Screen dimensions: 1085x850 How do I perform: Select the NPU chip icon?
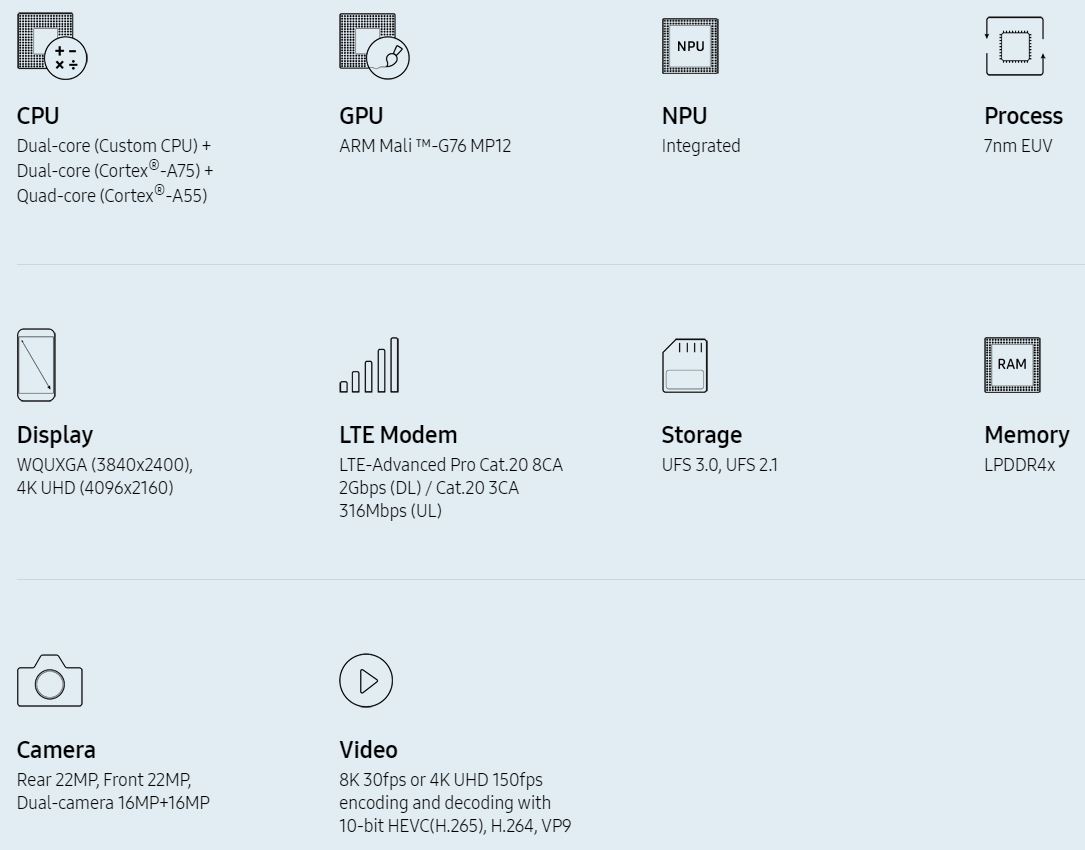(x=690, y=46)
